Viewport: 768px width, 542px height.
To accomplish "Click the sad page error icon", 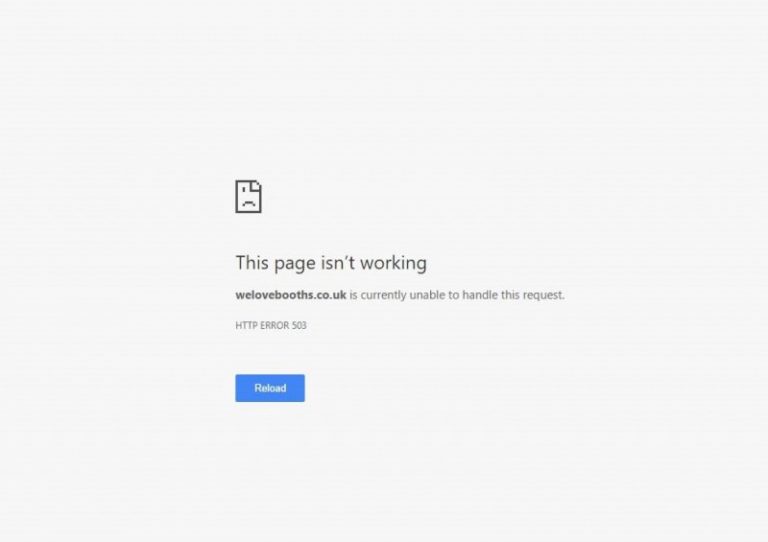I will (x=248, y=197).
